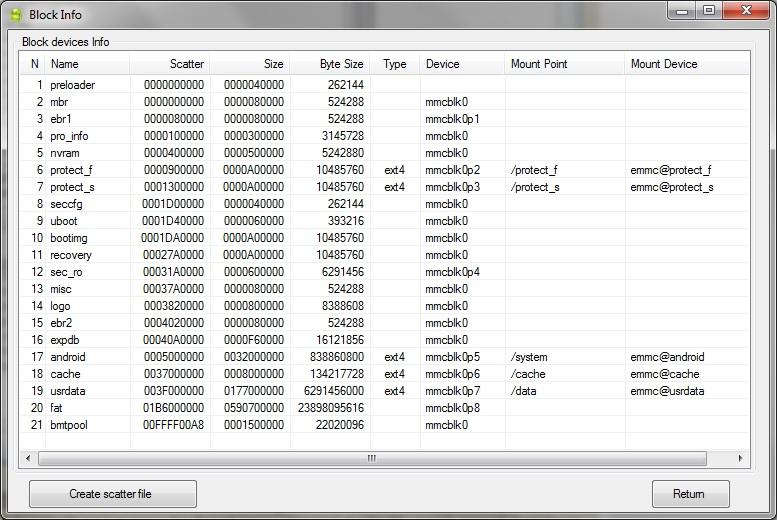The width and height of the screenshot is (777, 520).
Task: Click the Device column header
Action: [x=462, y=64]
